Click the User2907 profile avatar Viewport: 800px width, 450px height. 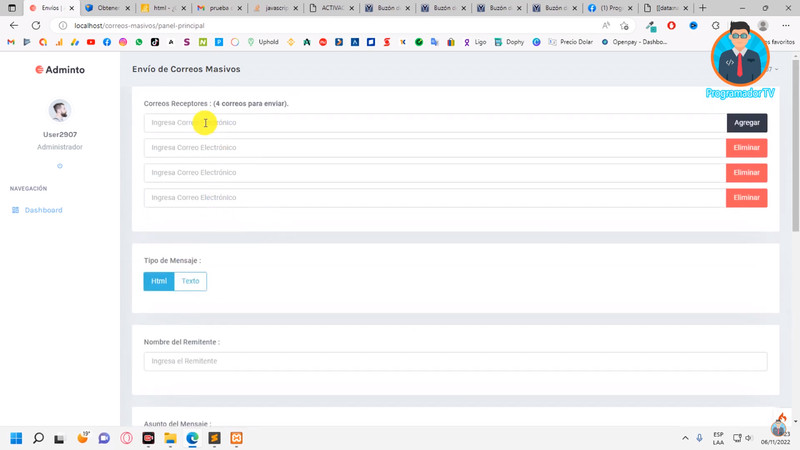(60, 111)
